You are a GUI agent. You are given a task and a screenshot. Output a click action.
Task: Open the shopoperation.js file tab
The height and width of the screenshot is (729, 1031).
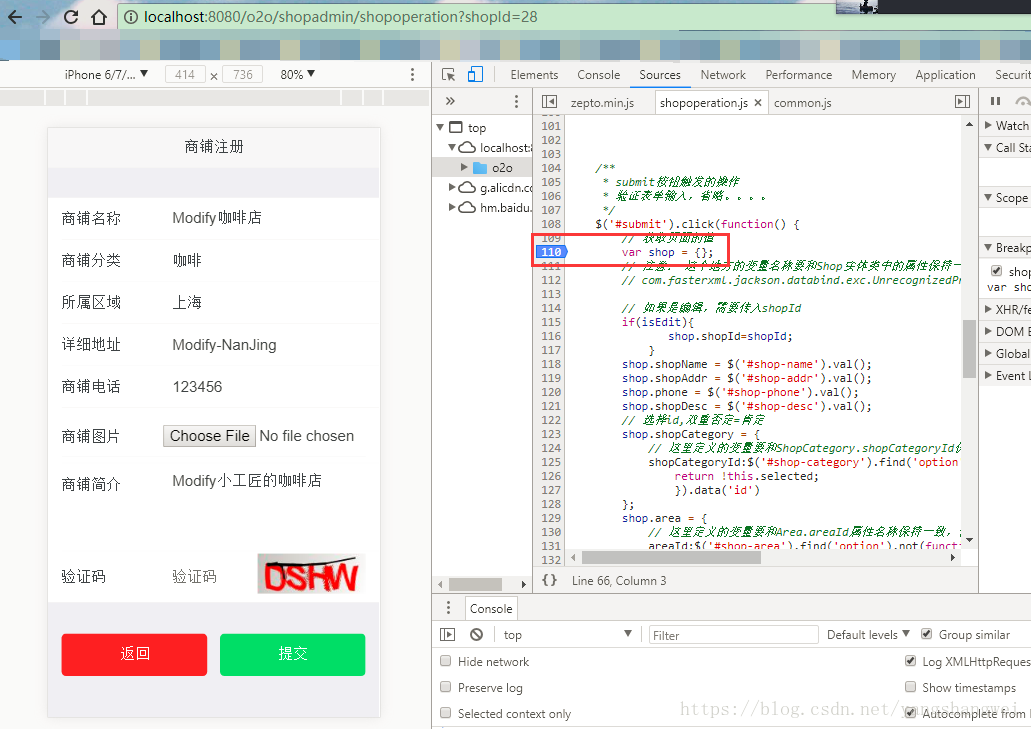coord(703,101)
